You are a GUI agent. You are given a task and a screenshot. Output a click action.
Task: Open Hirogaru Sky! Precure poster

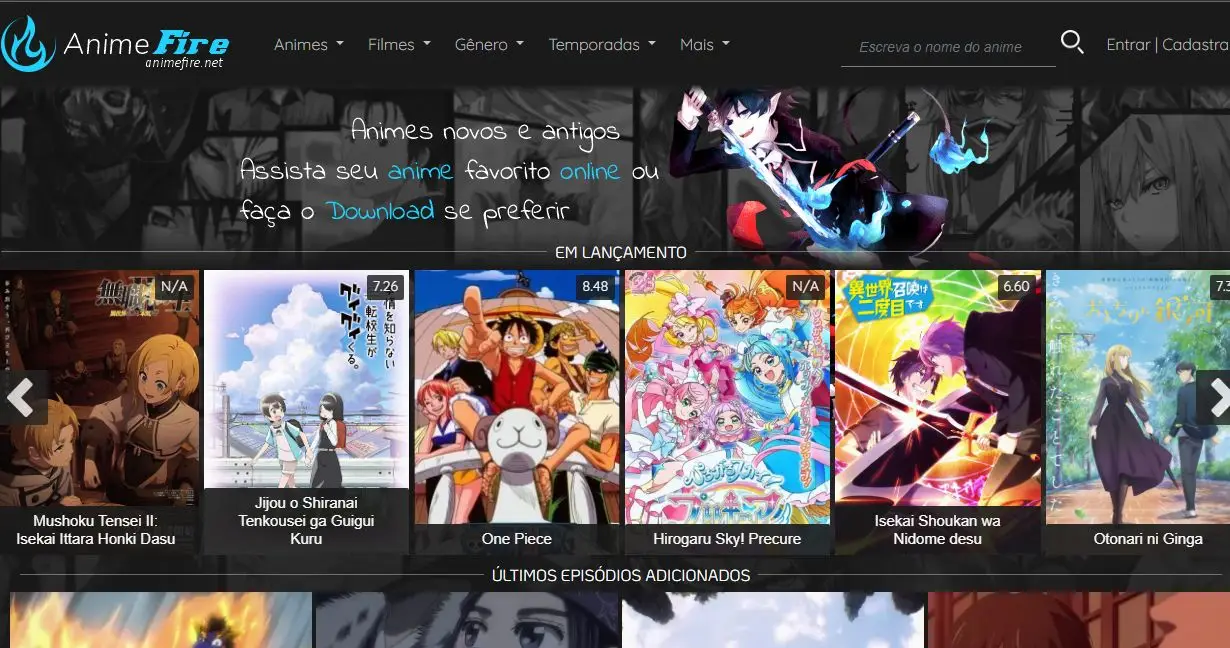tap(727, 397)
